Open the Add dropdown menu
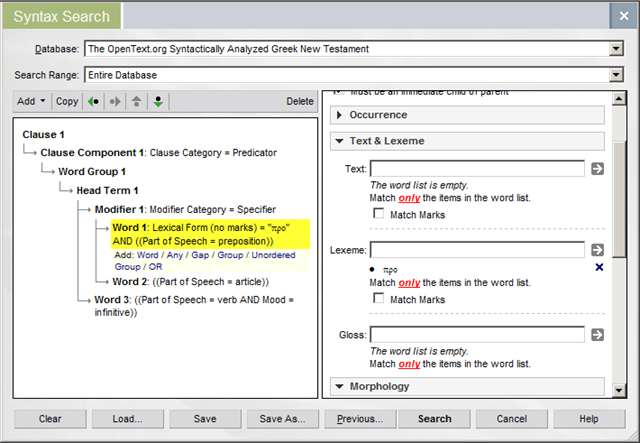Image resolution: width=640 pixels, height=443 pixels. (31, 101)
